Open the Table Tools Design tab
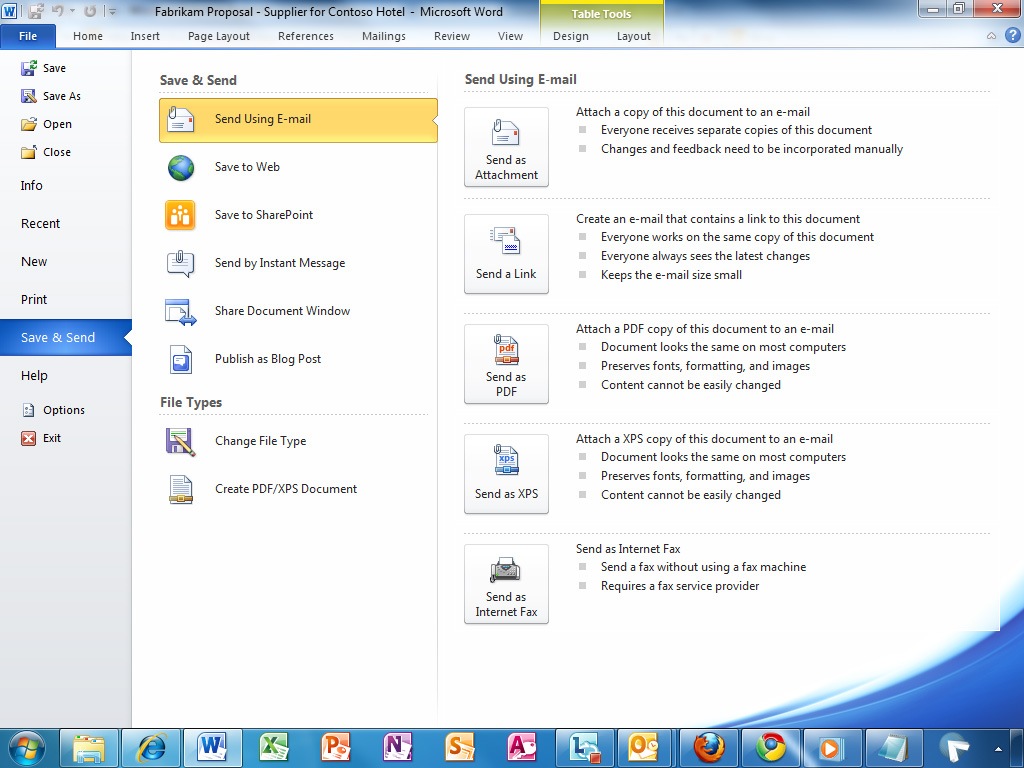 point(571,36)
